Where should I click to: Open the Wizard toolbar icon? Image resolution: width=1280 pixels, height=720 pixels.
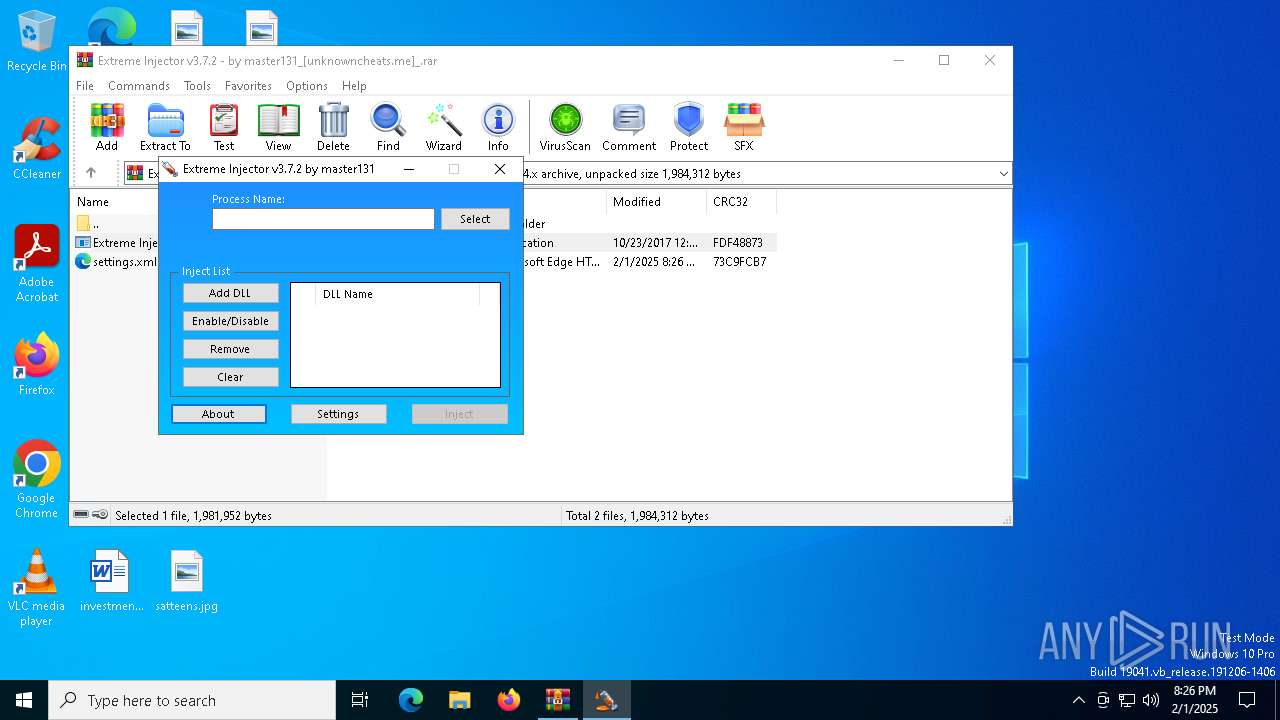[443, 127]
